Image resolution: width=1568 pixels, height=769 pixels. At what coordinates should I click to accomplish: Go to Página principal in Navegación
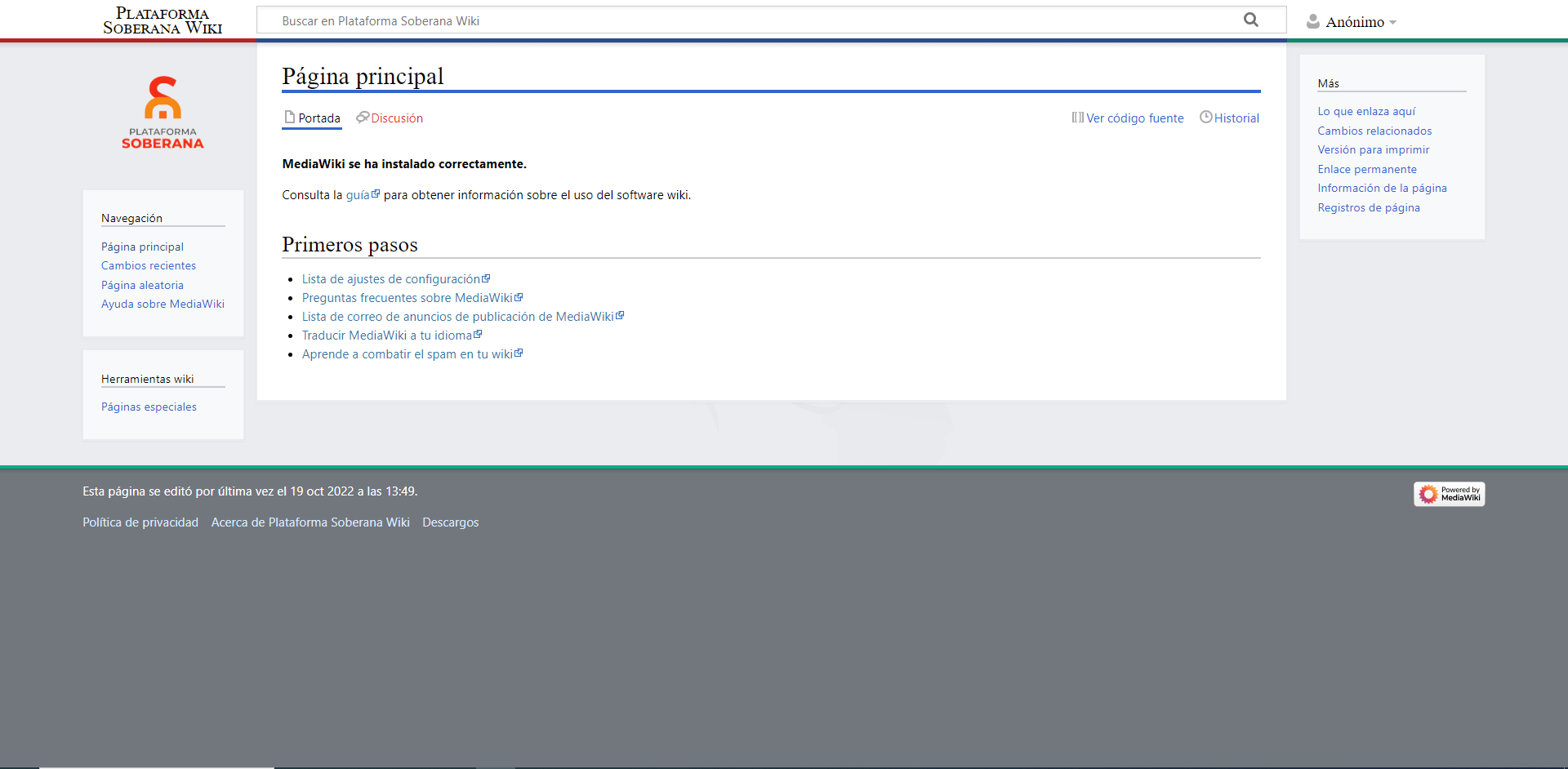(142, 247)
